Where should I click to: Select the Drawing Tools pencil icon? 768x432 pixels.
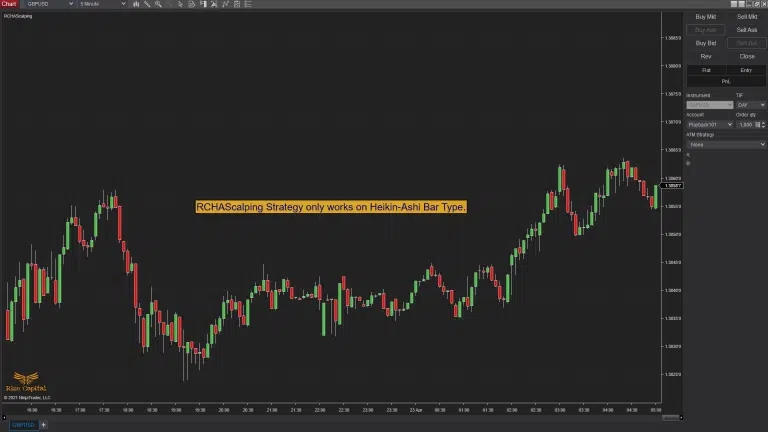[147, 4]
